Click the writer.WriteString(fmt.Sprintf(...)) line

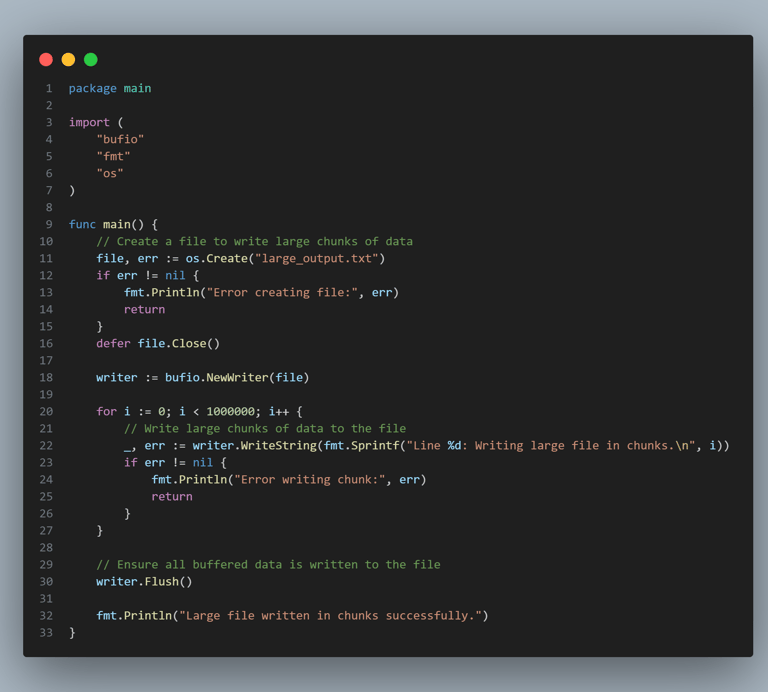[x=426, y=446]
